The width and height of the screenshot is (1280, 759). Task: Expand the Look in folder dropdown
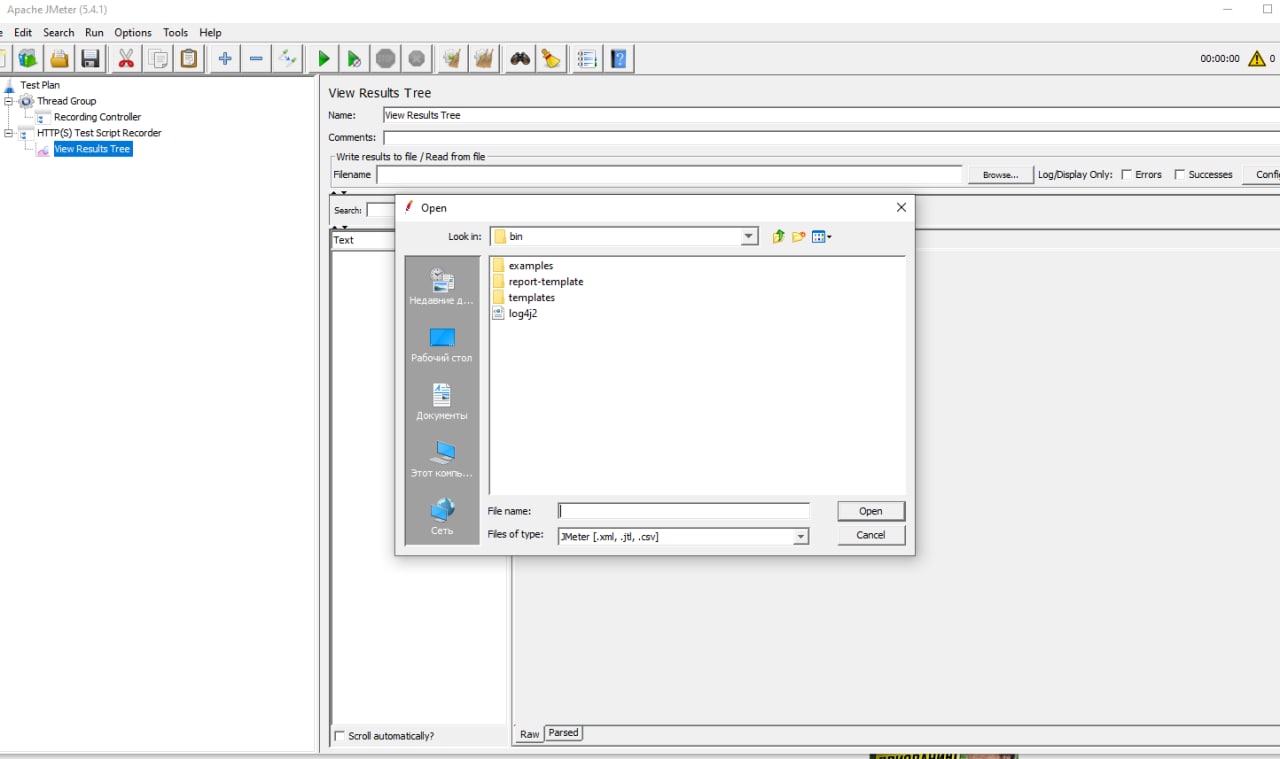click(x=749, y=237)
